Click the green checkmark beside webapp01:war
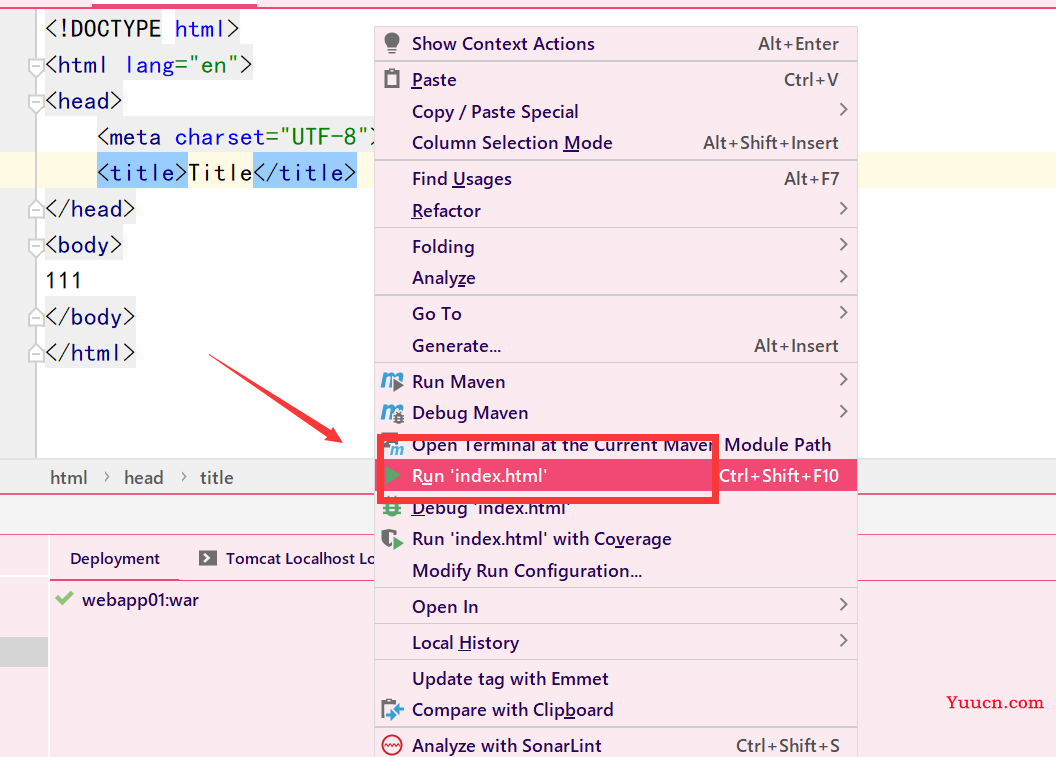Image resolution: width=1056 pixels, height=757 pixels. pyautogui.click(x=65, y=598)
